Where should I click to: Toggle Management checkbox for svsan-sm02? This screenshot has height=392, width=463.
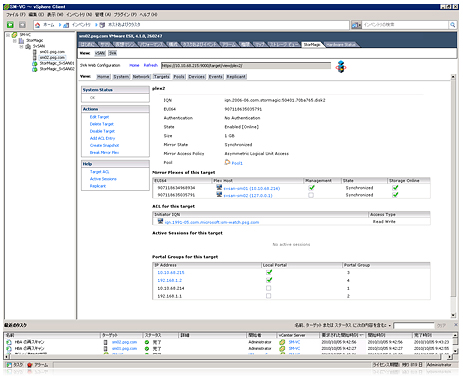click(x=311, y=195)
